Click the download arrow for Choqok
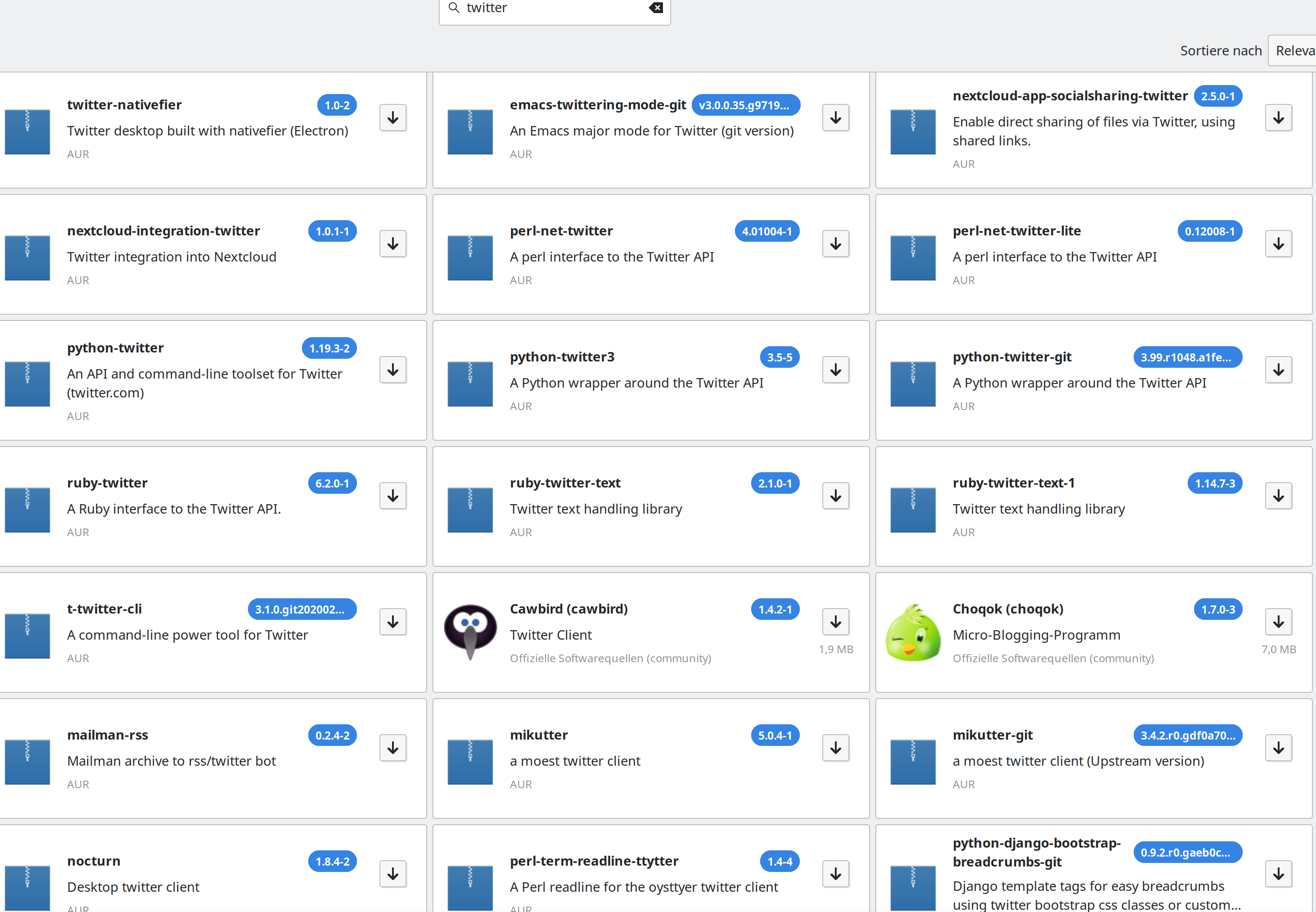The height and width of the screenshot is (912, 1316). (x=1278, y=622)
